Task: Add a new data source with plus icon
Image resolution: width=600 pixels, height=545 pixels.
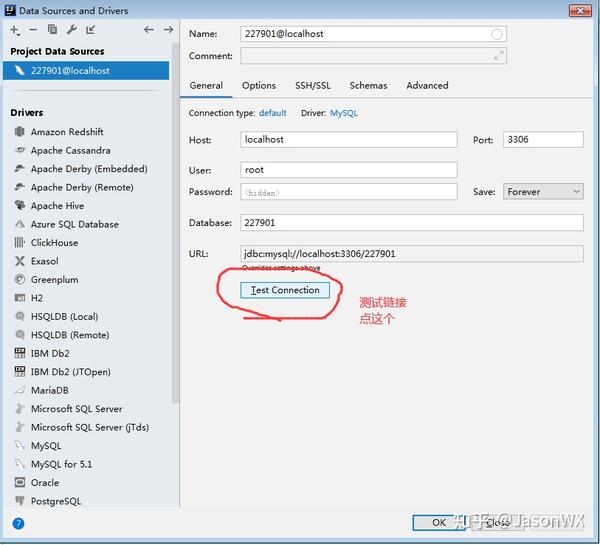Action: point(15,30)
